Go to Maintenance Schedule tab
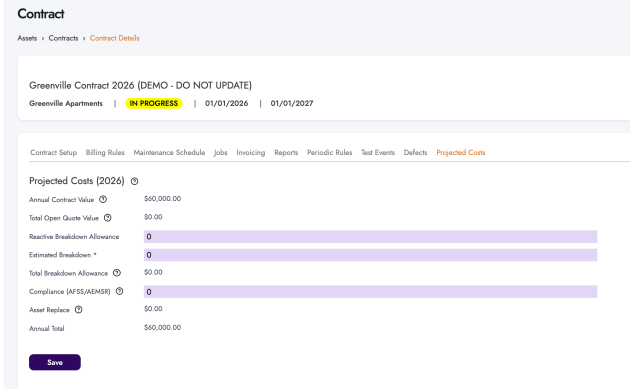This screenshot has width=630, height=389. 169,153
